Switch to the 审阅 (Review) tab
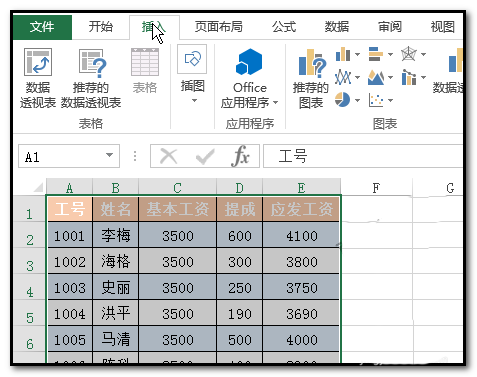The width and height of the screenshot is (477, 377). point(390,27)
